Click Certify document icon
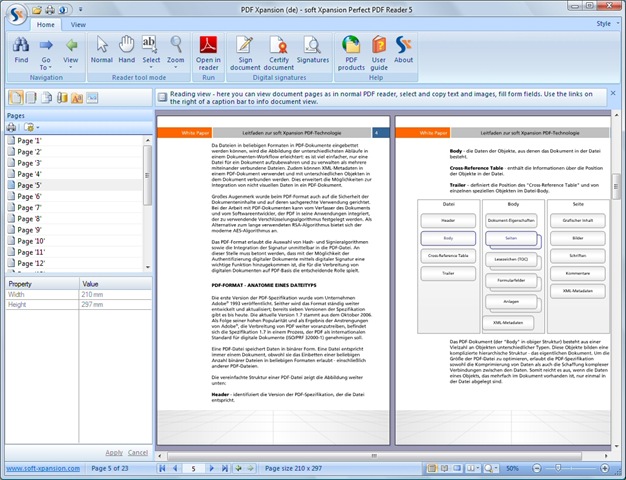Viewport: 626px width, 480px height. [x=281, y=44]
